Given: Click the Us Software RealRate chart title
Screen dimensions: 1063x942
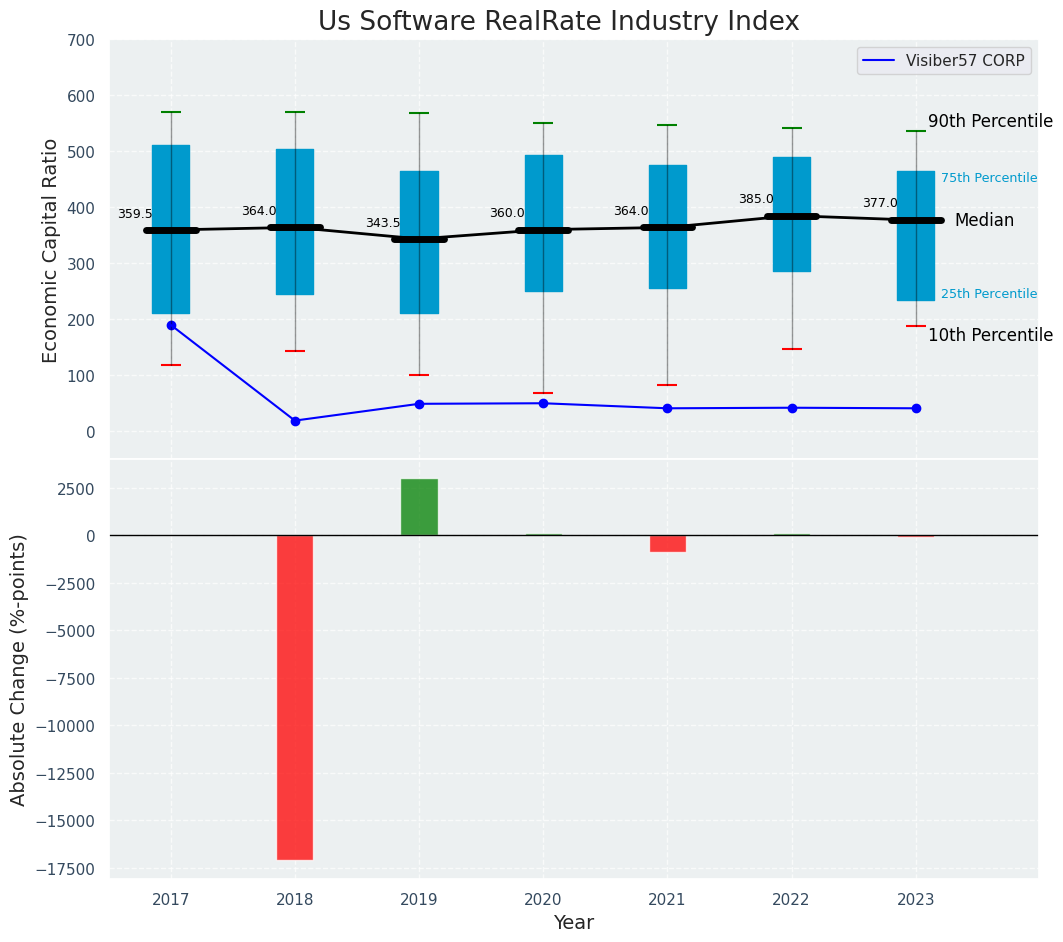Looking at the screenshot, I should click(558, 22).
